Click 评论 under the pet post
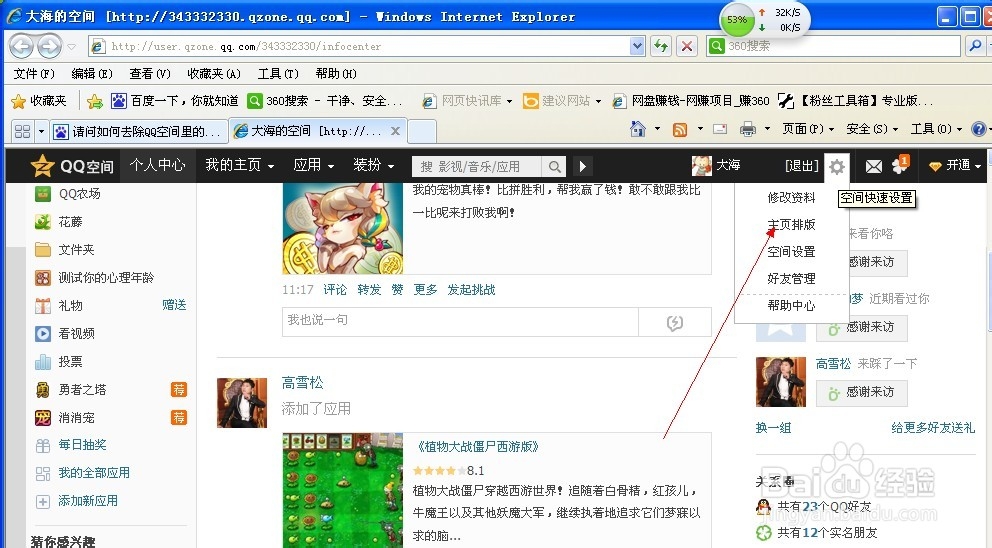992x548 pixels. tap(335, 290)
